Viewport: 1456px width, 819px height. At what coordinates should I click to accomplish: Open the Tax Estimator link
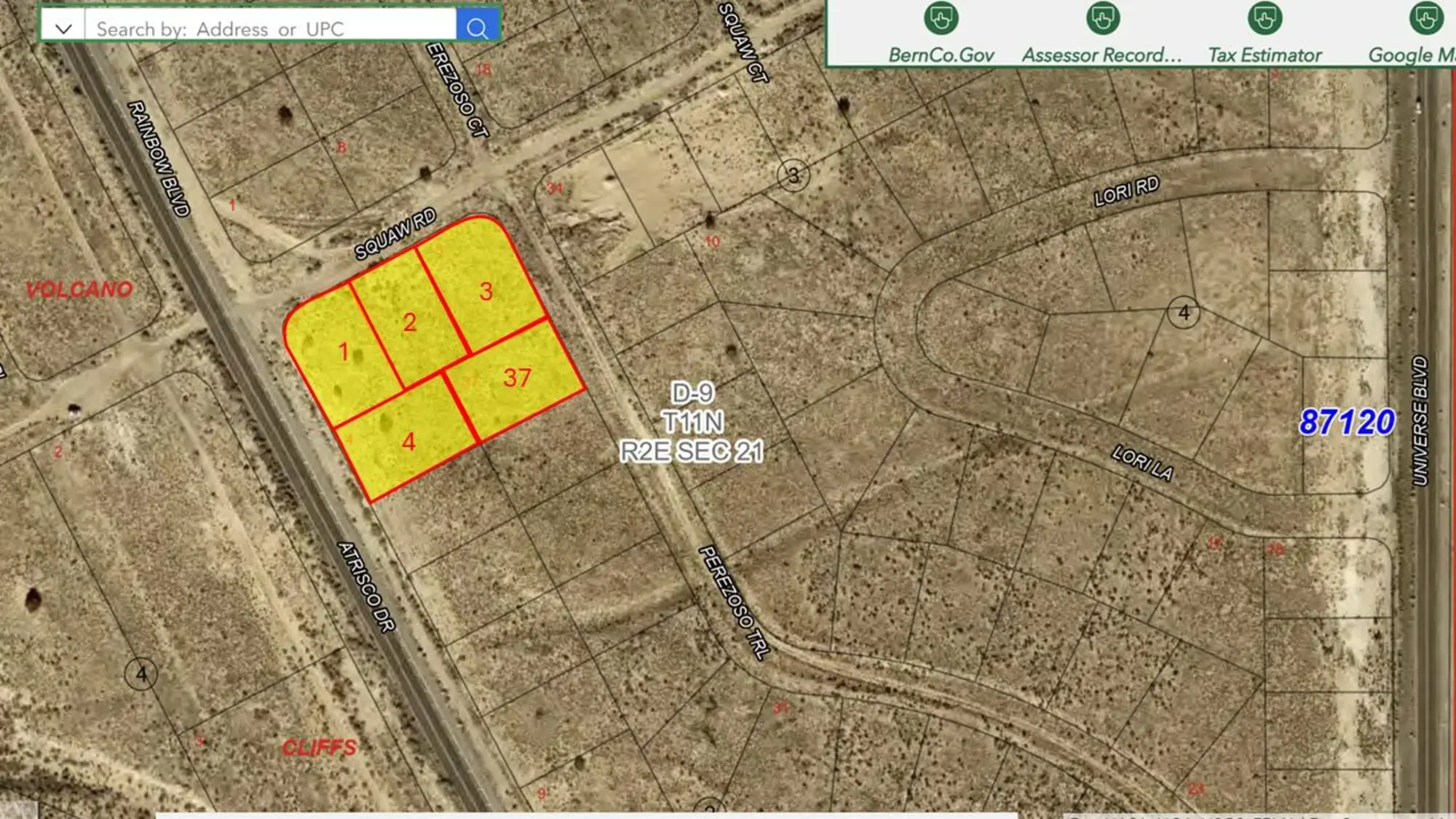[x=1265, y=53]
